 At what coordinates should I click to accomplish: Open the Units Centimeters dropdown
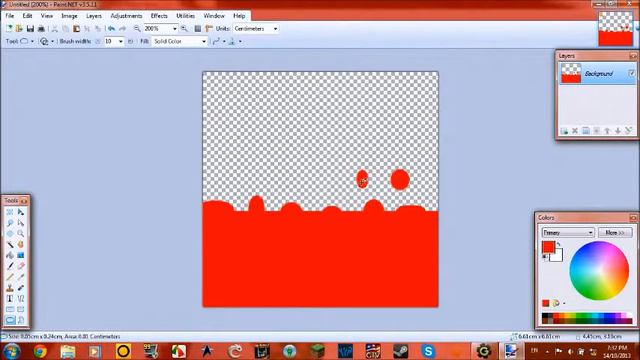pyautogui.click(x=276, y=29)
